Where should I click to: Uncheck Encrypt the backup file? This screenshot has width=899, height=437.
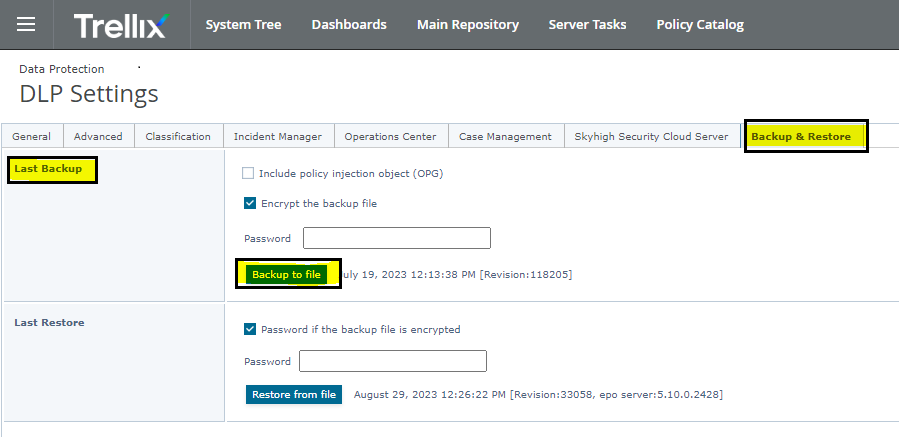[249, 203]
